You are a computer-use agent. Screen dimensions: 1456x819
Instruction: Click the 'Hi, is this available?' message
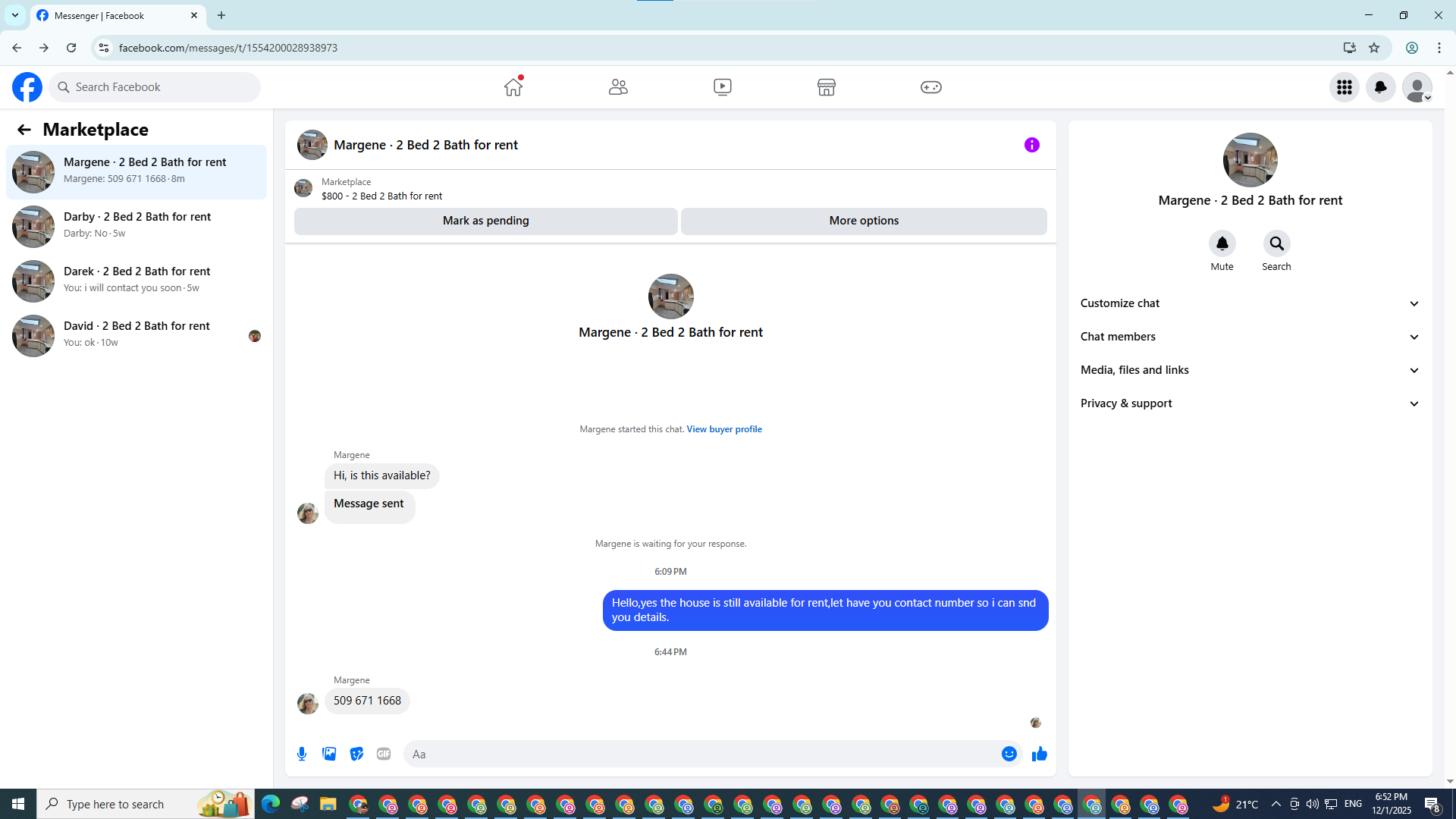coord(381,475)
